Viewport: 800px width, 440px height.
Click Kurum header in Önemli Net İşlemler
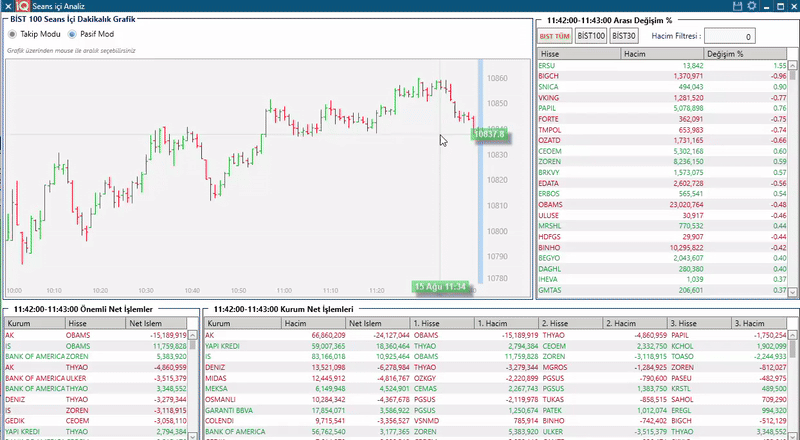tap(35, 323)
